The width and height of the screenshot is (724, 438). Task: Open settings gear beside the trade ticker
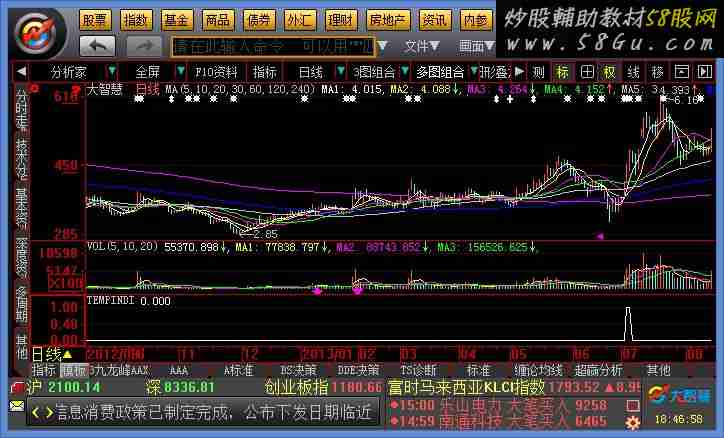tap(633, 422)
